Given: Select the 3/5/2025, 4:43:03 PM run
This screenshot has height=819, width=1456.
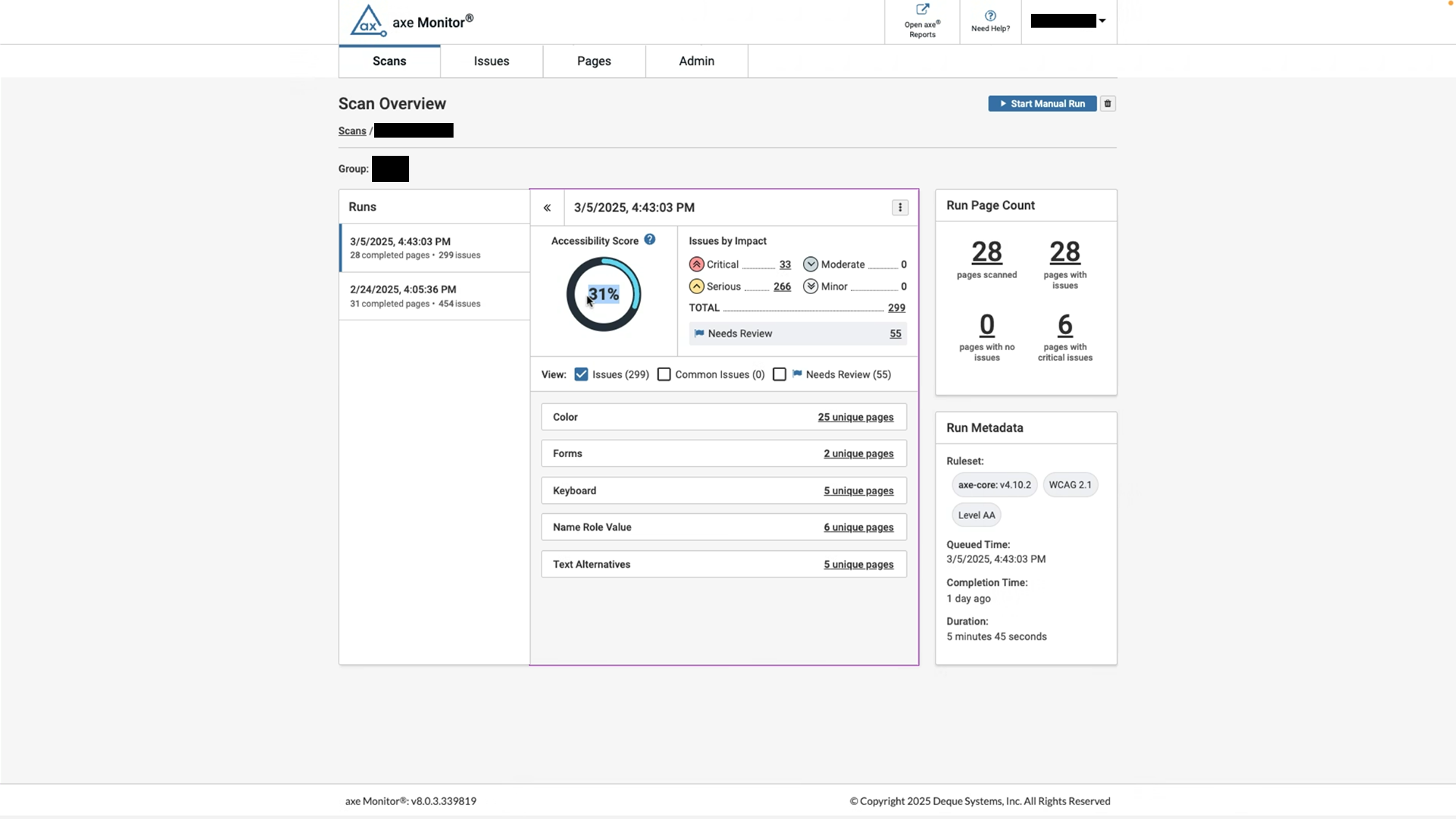Looking at the screenshot, I should pyautogui.click(x=435, y=248).
